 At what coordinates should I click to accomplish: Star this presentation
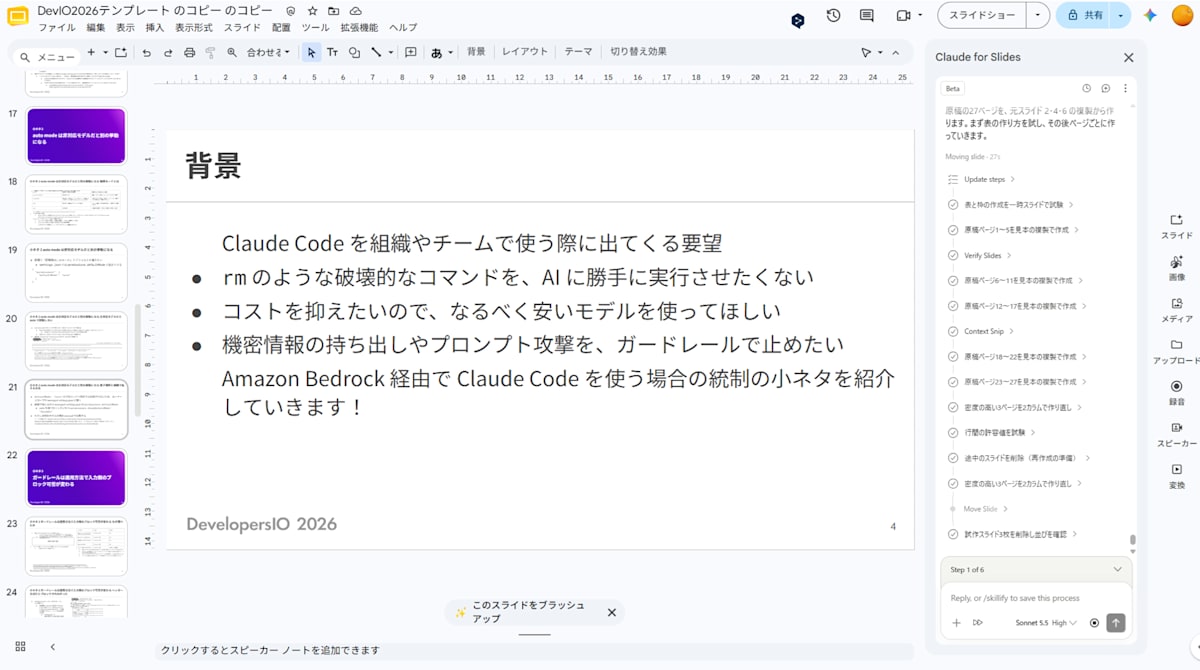[313, 10]
